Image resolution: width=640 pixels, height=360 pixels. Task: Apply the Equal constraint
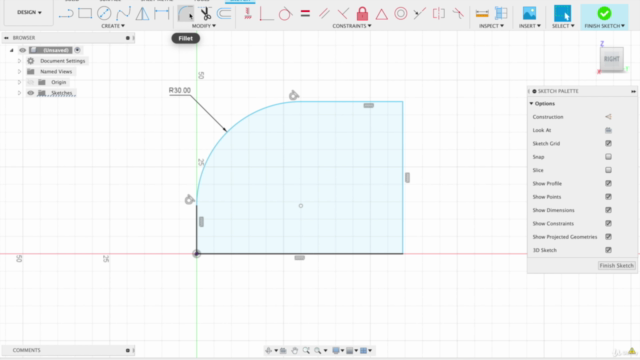coord(305,13)
